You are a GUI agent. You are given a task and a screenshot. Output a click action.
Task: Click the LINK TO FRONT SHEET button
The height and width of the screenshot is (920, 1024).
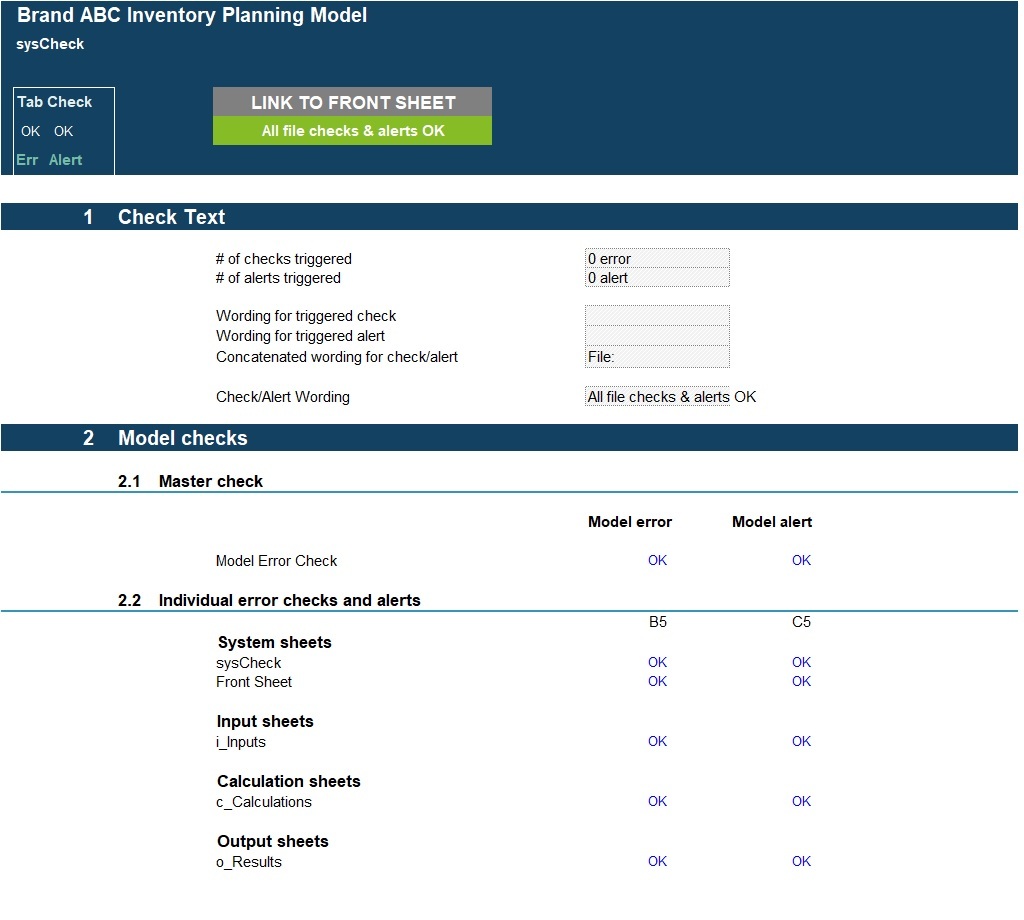pos(352,102)
